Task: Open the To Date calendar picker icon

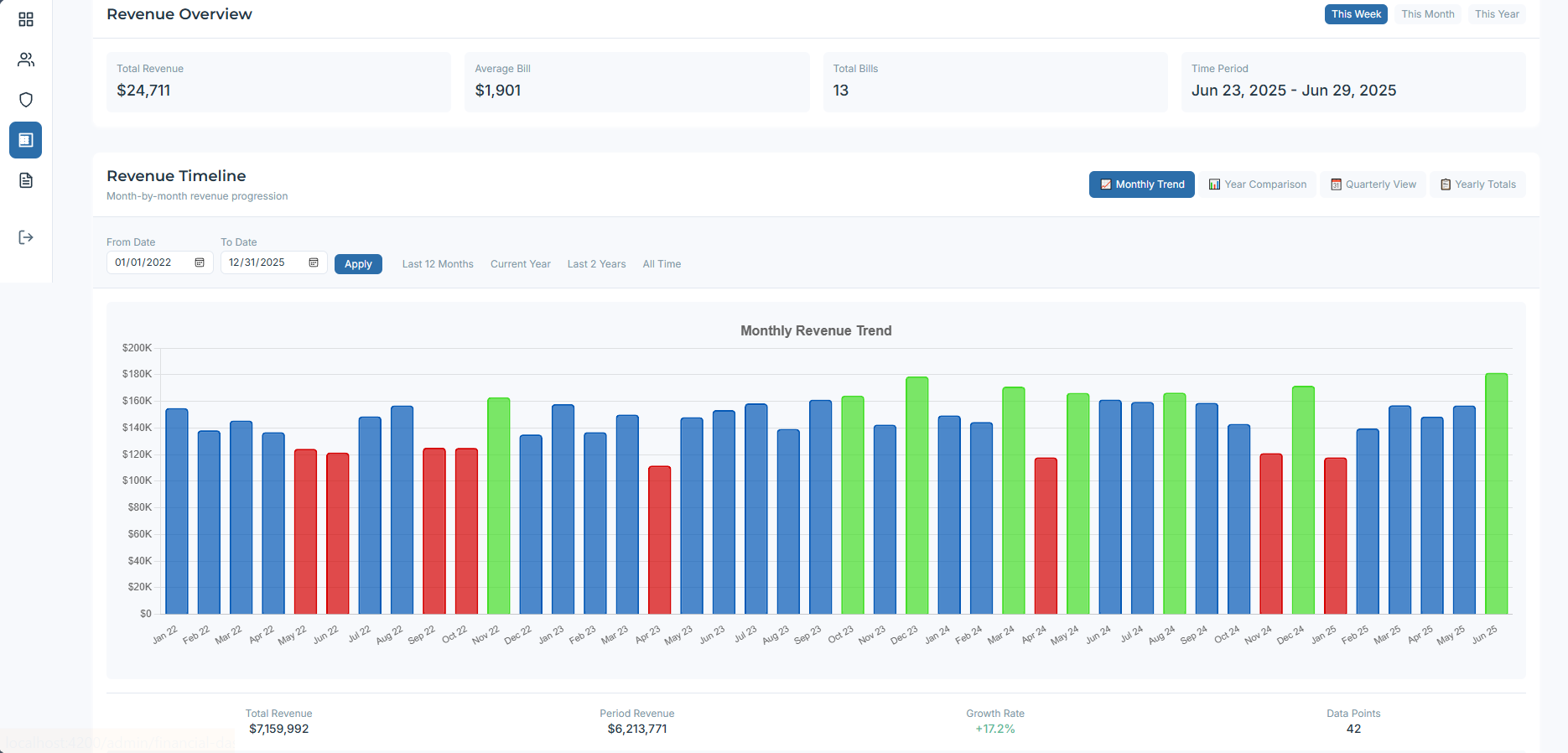Action: coord(314,262)
